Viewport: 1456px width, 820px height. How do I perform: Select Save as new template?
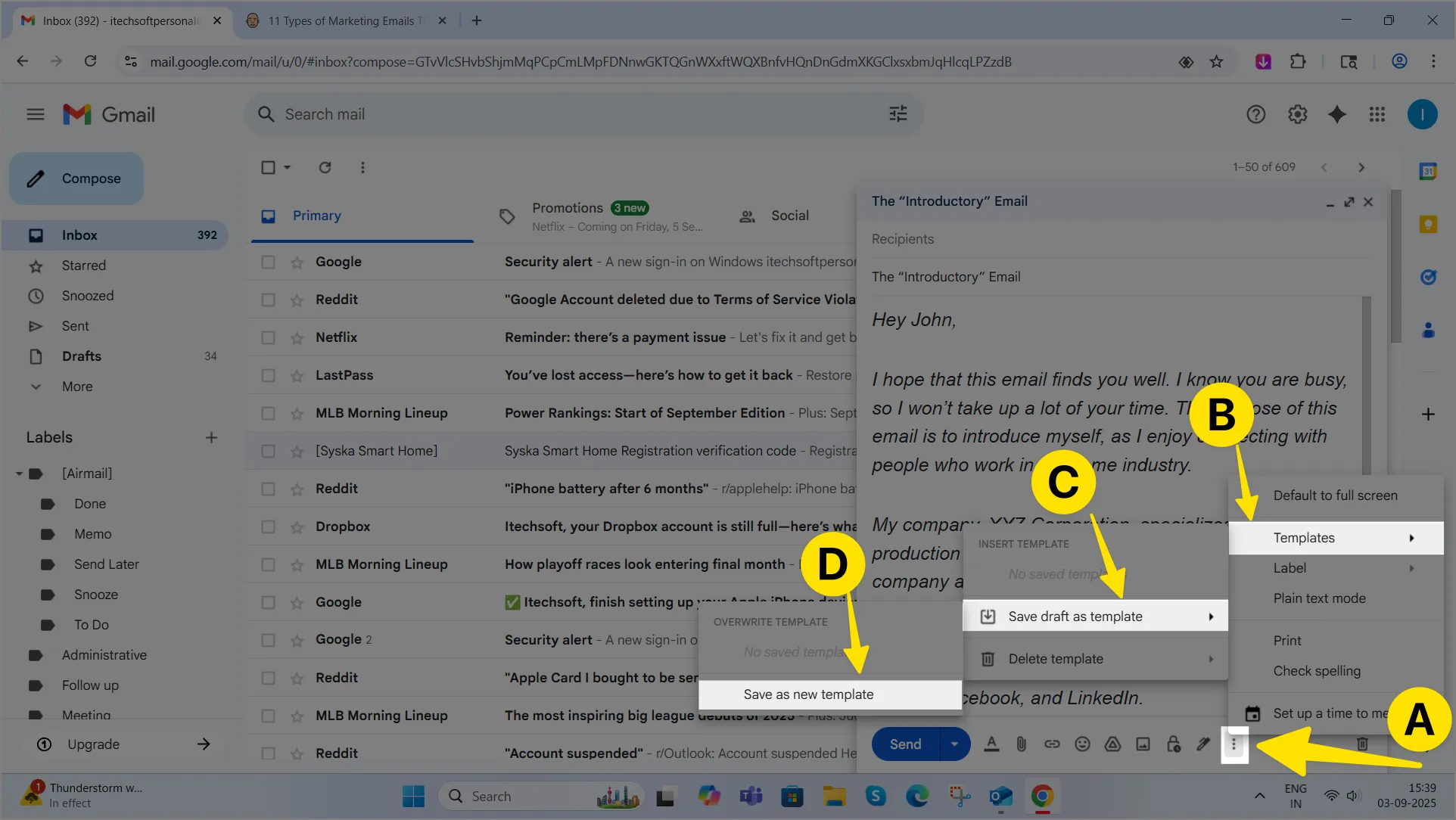click(x=808, y=694)
